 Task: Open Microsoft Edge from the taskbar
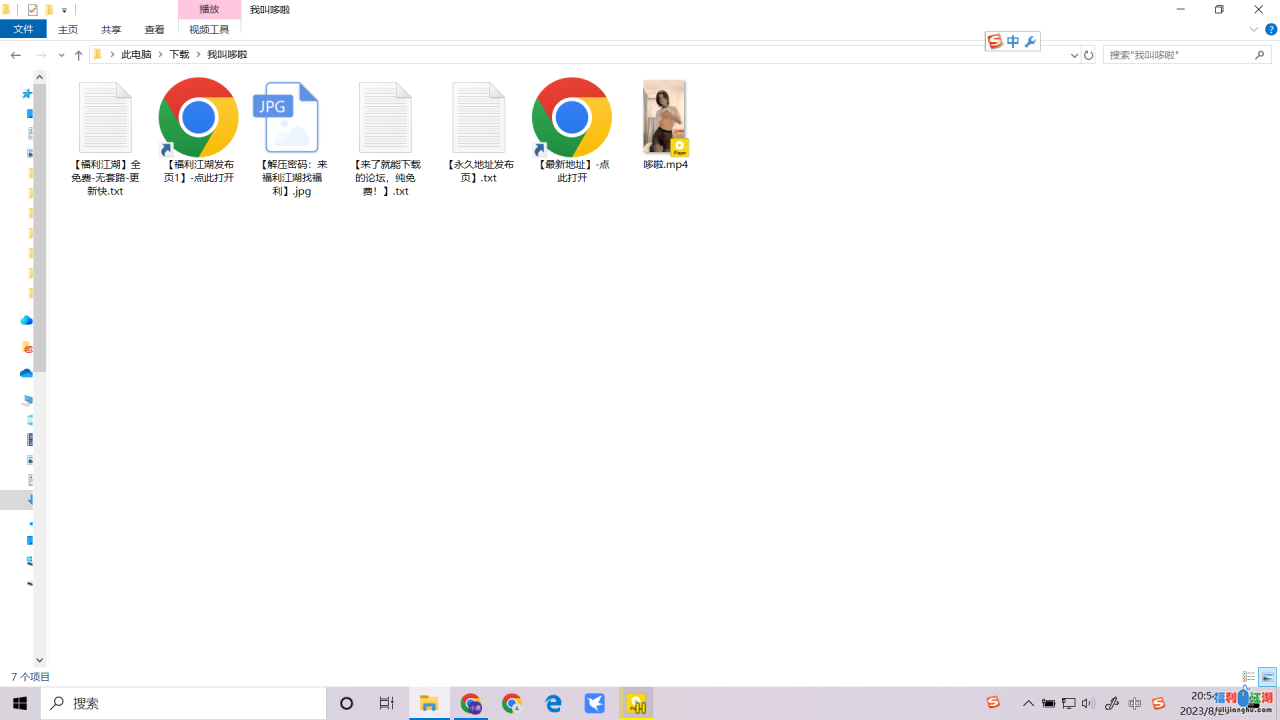pos(553,704)
